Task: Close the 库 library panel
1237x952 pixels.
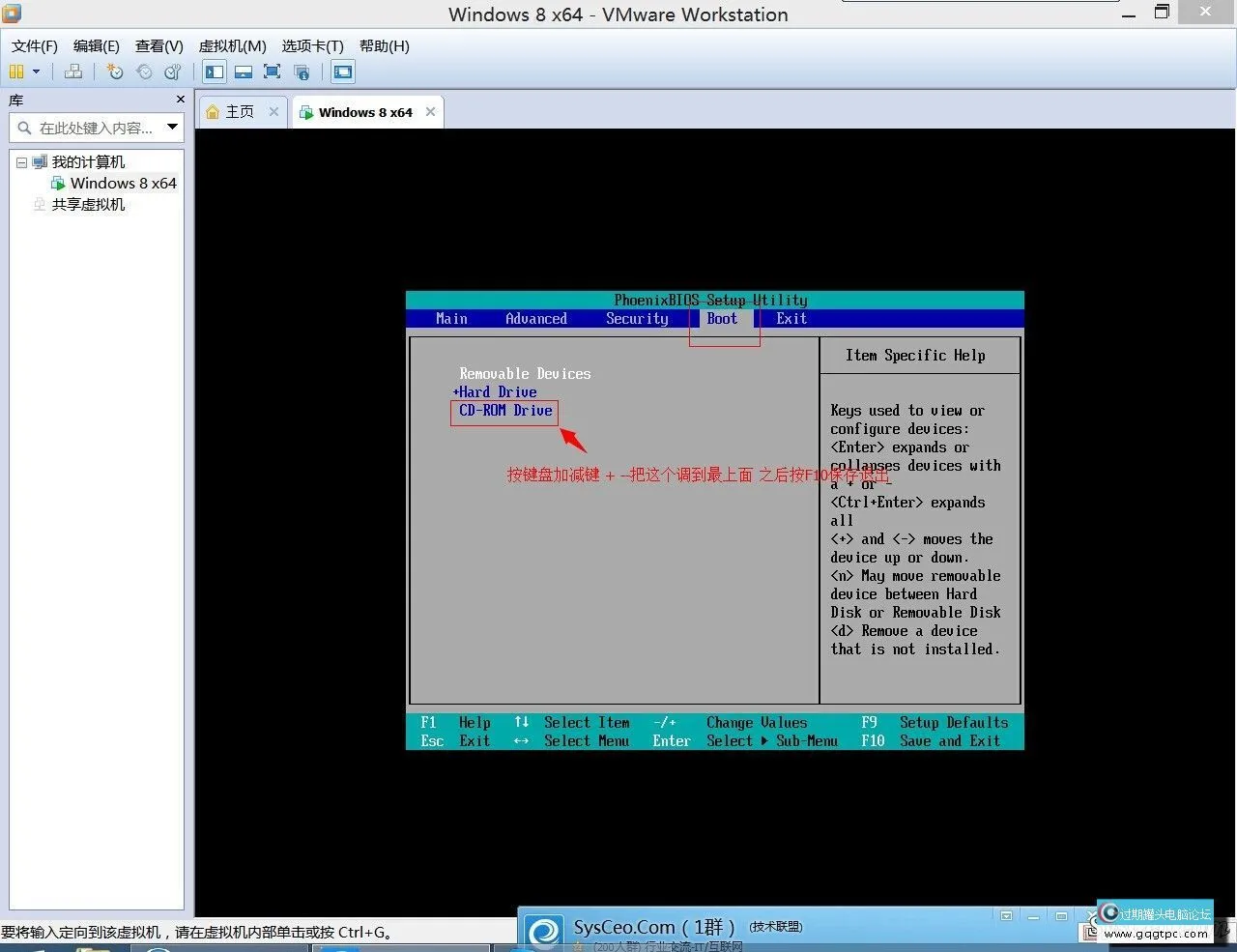Action: point(180,100)
